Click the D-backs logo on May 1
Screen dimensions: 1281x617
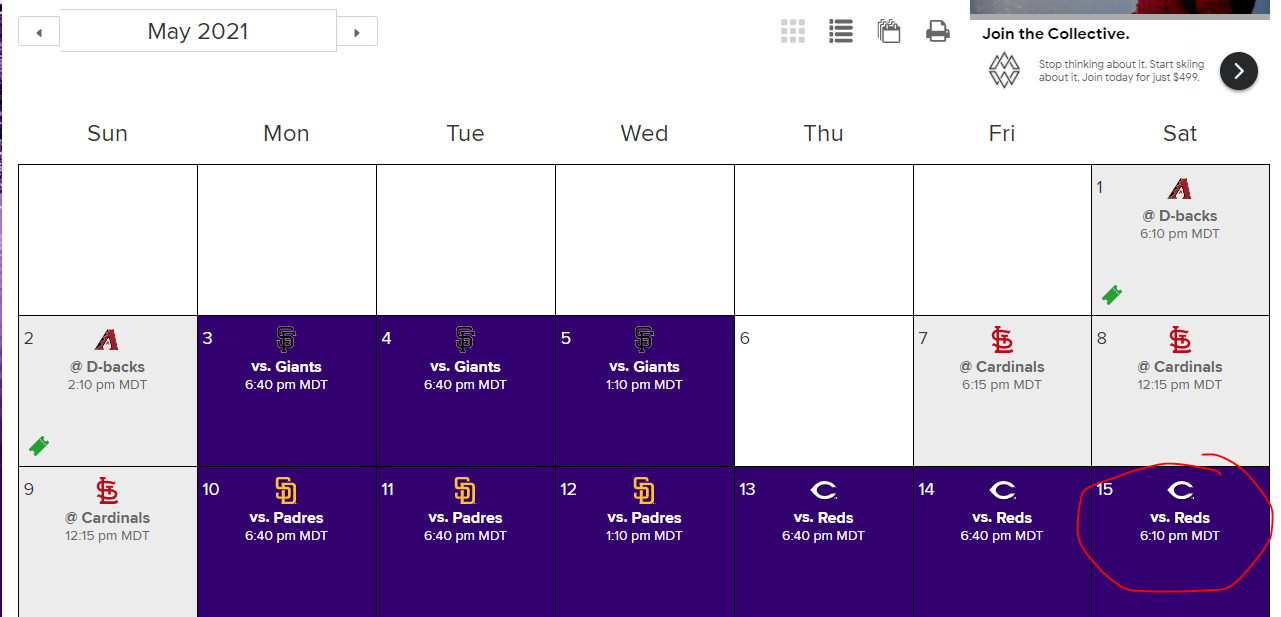[1180, 189]
